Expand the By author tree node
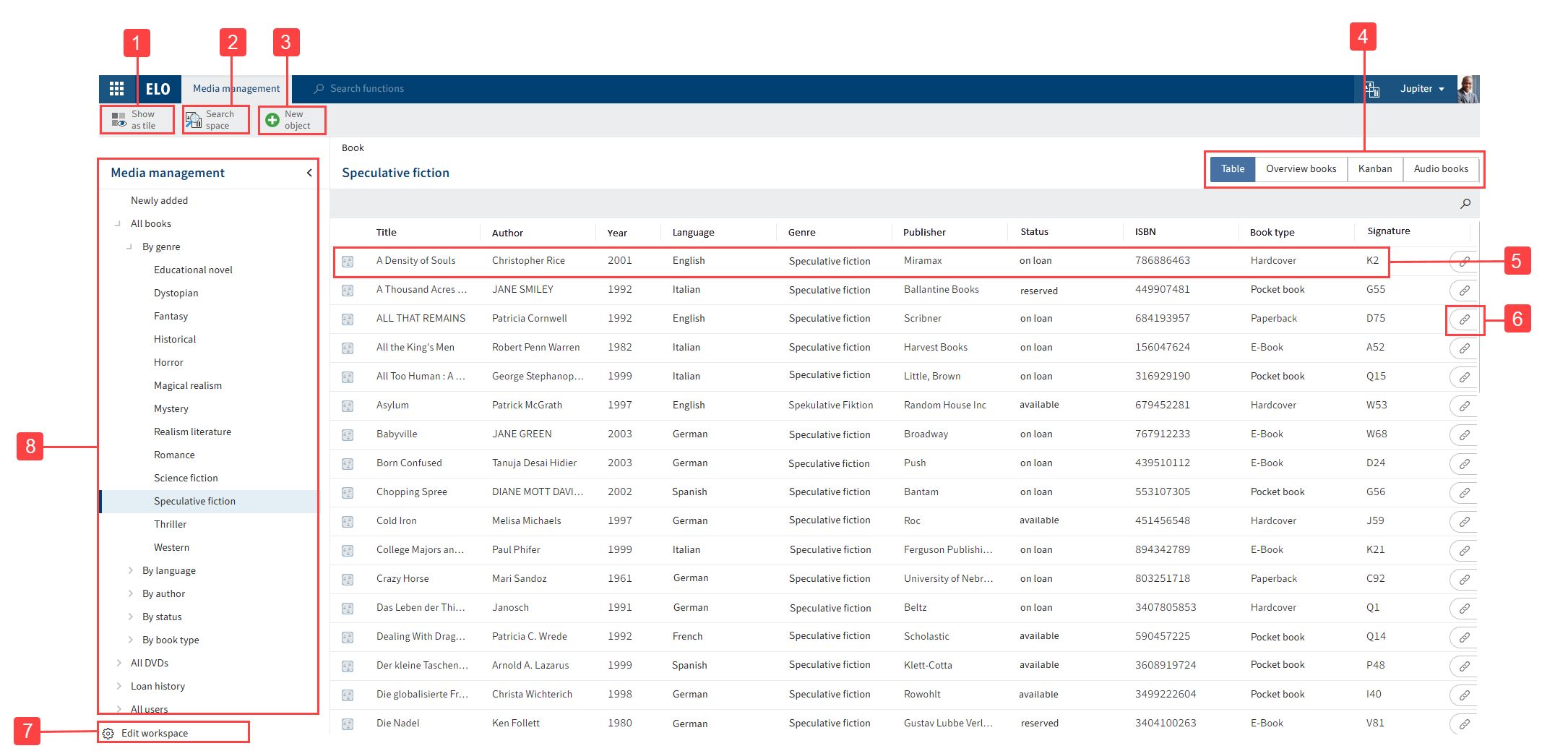 (131, 593)
